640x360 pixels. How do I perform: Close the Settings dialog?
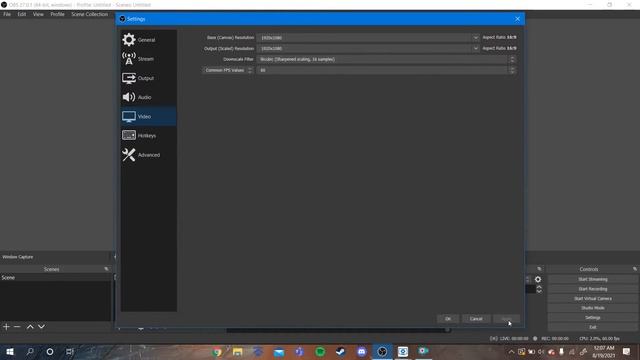click(517, 19)
